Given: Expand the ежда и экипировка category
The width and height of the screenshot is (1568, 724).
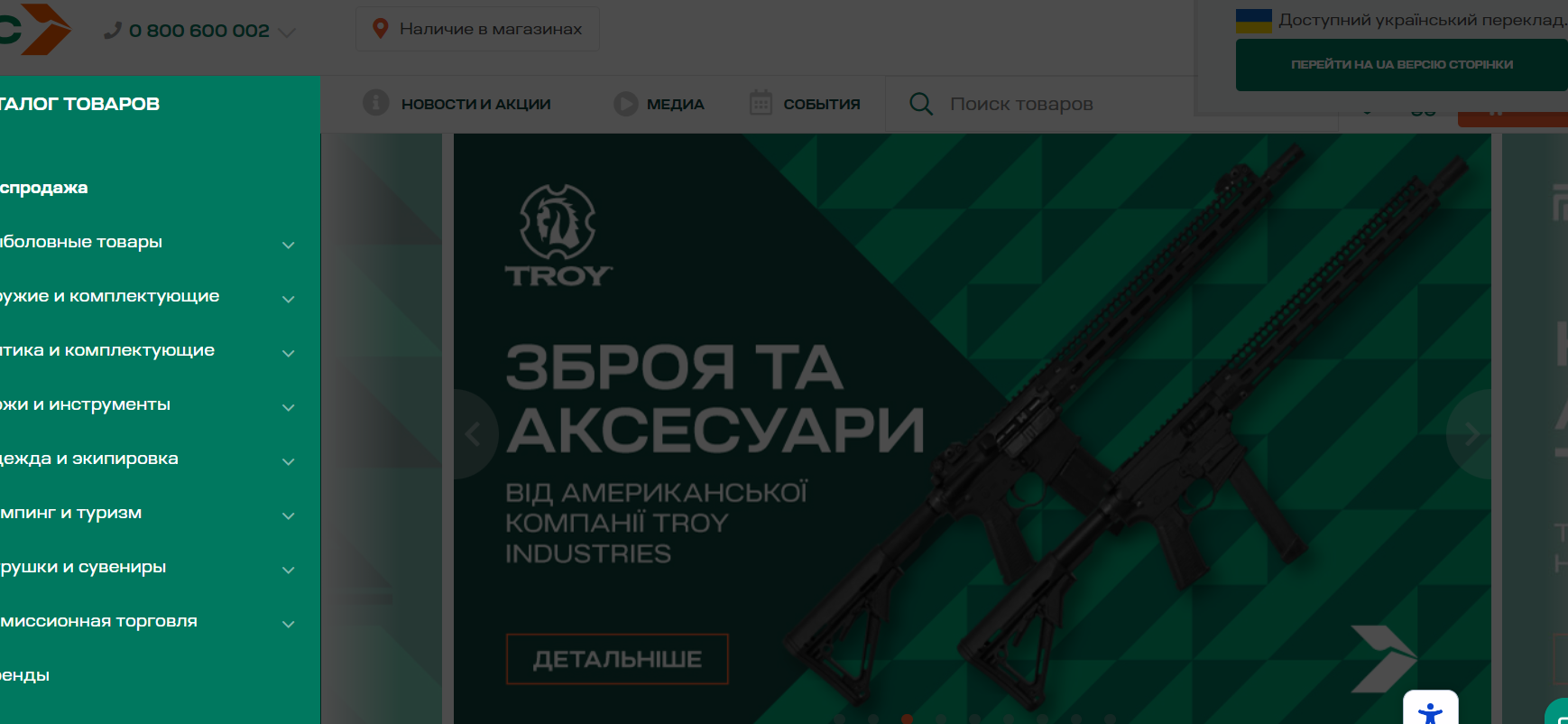Looking at the screenshot, I should click(289, 461).
